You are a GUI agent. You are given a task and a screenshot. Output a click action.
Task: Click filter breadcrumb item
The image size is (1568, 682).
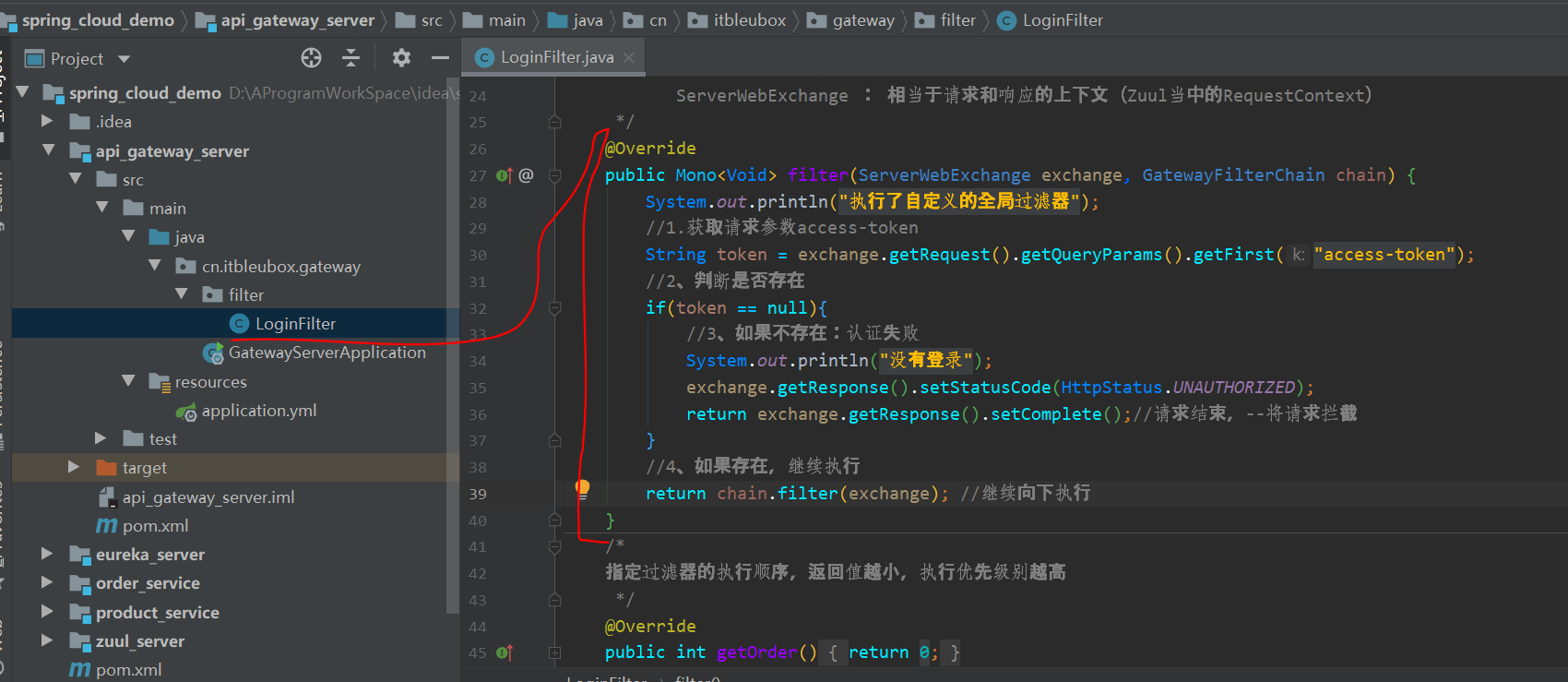pos(958,19)
